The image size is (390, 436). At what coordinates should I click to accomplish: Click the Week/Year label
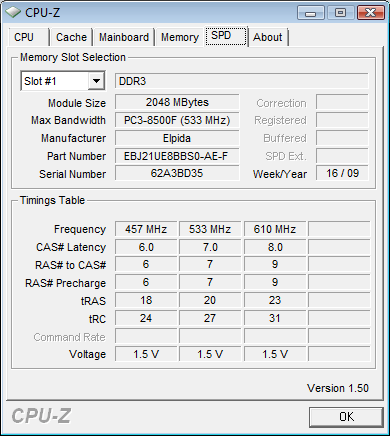(280, 174)
